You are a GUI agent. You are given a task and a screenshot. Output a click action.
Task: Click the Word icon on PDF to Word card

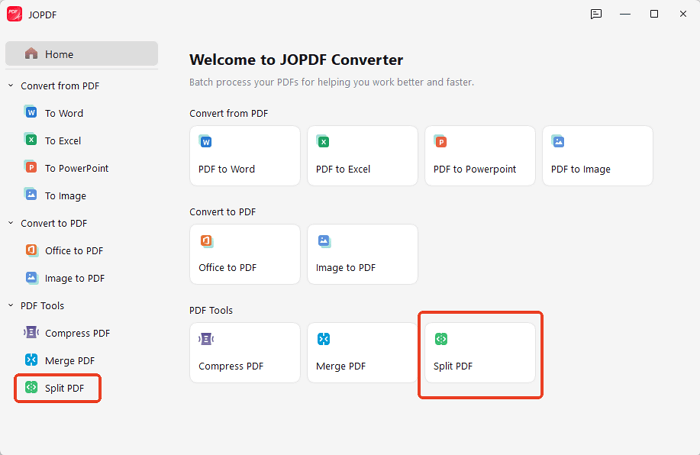click(205, 141)
